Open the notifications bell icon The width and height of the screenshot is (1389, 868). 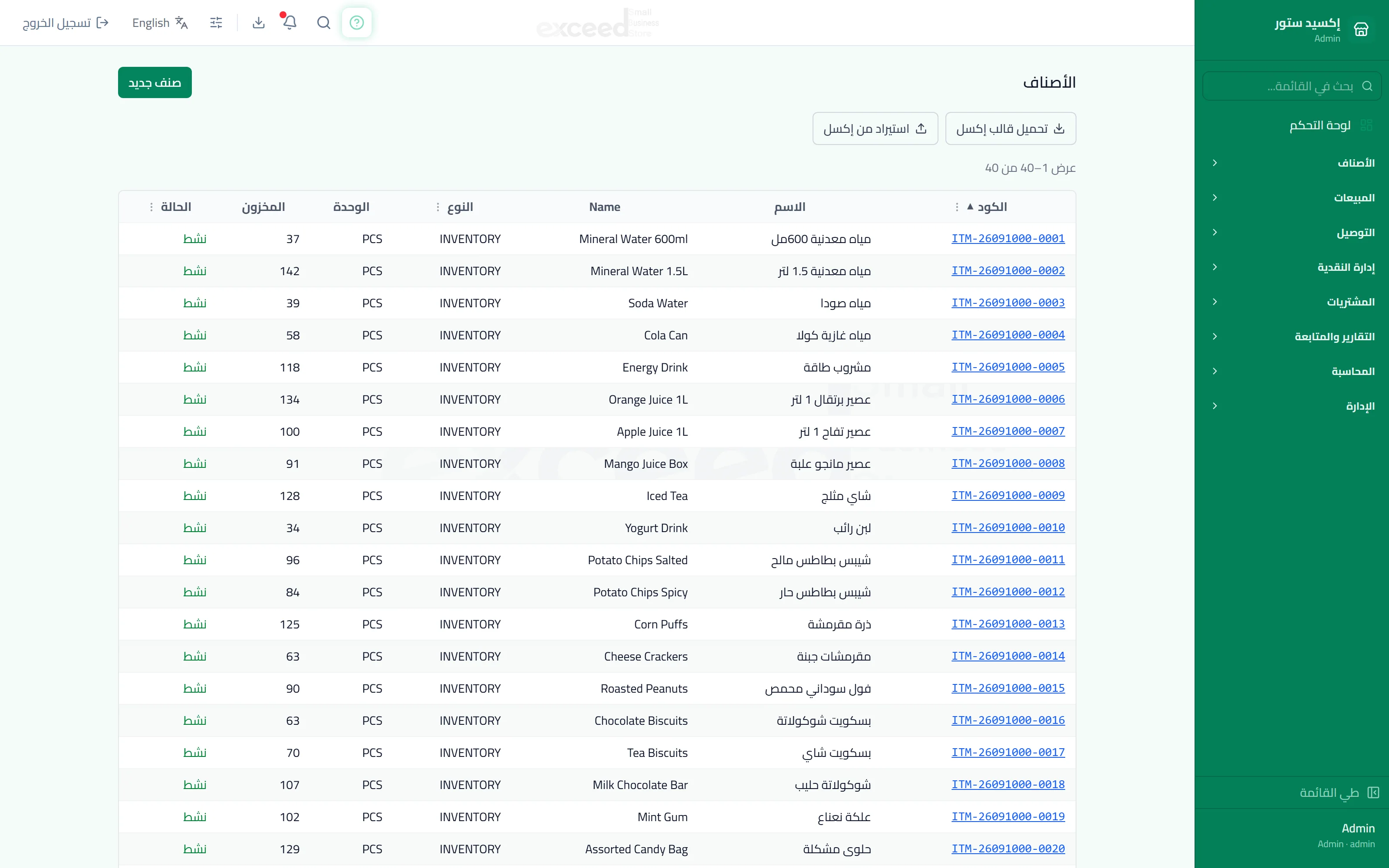point(290,23)
